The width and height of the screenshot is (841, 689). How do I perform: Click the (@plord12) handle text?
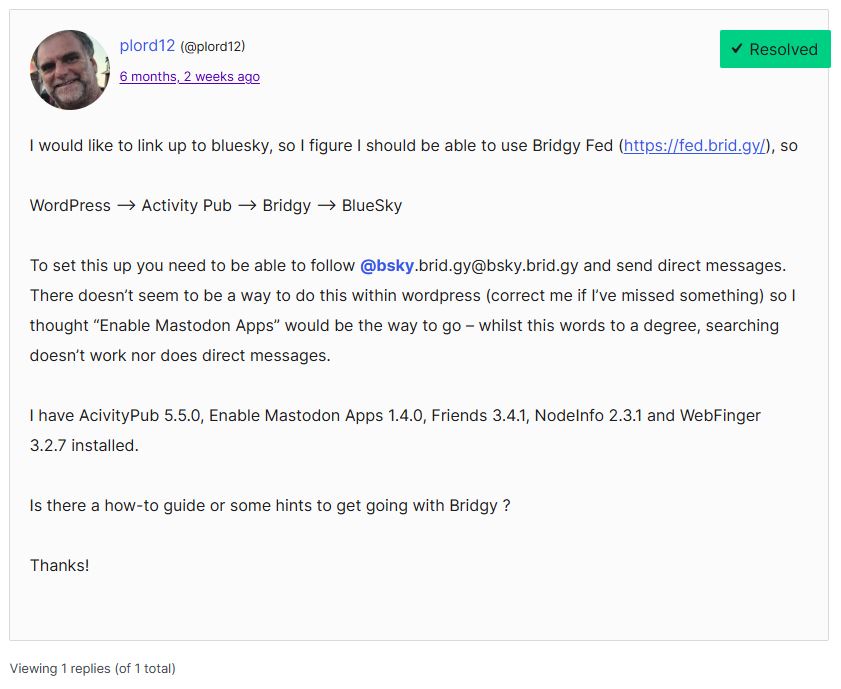[x=213, y=47]
